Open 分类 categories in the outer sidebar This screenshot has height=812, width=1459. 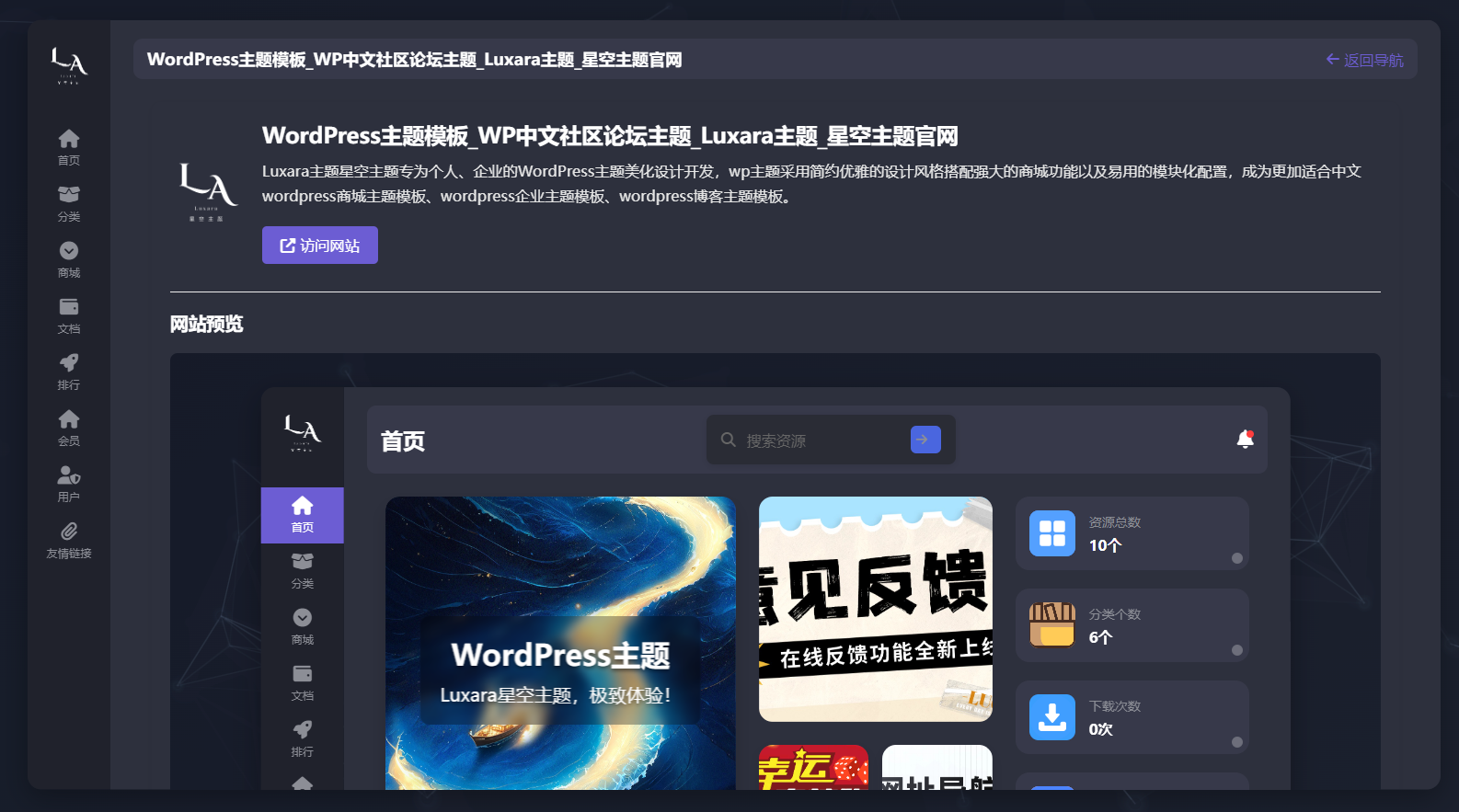69,203
